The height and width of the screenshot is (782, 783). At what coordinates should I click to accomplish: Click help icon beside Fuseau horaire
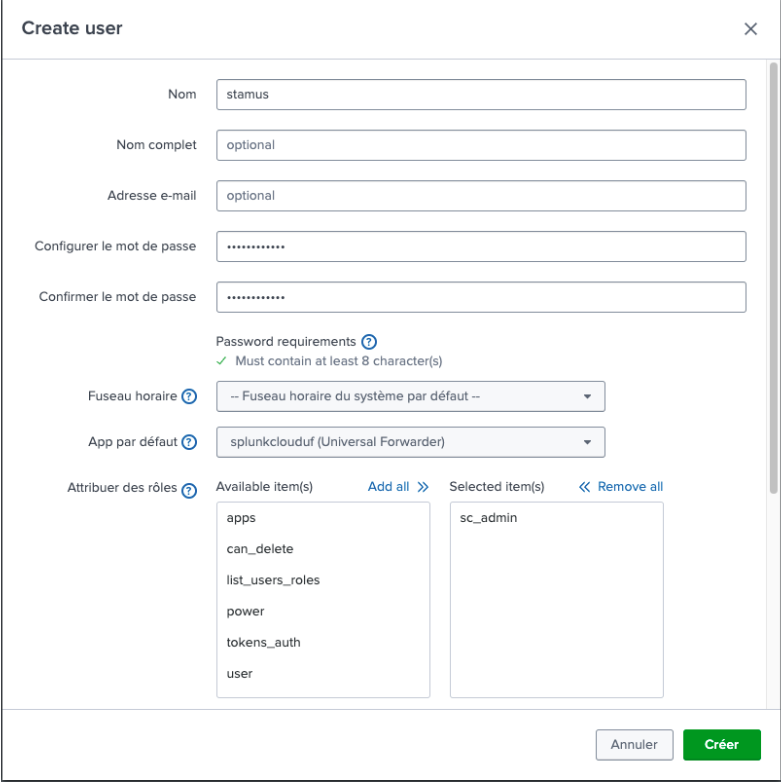pyautogui.click(x=189, y=396)
